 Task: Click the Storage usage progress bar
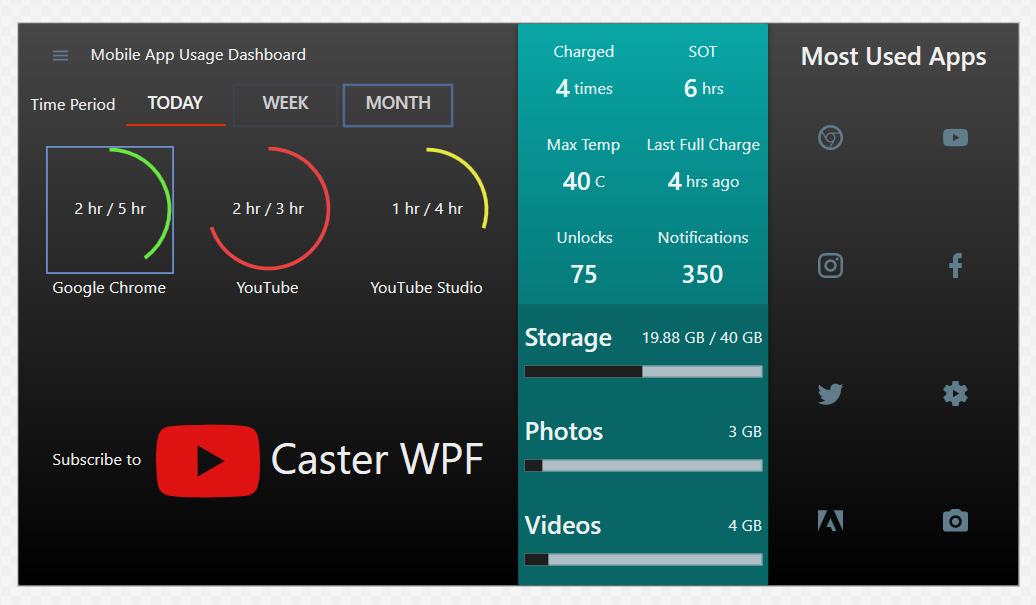[643, 372]
